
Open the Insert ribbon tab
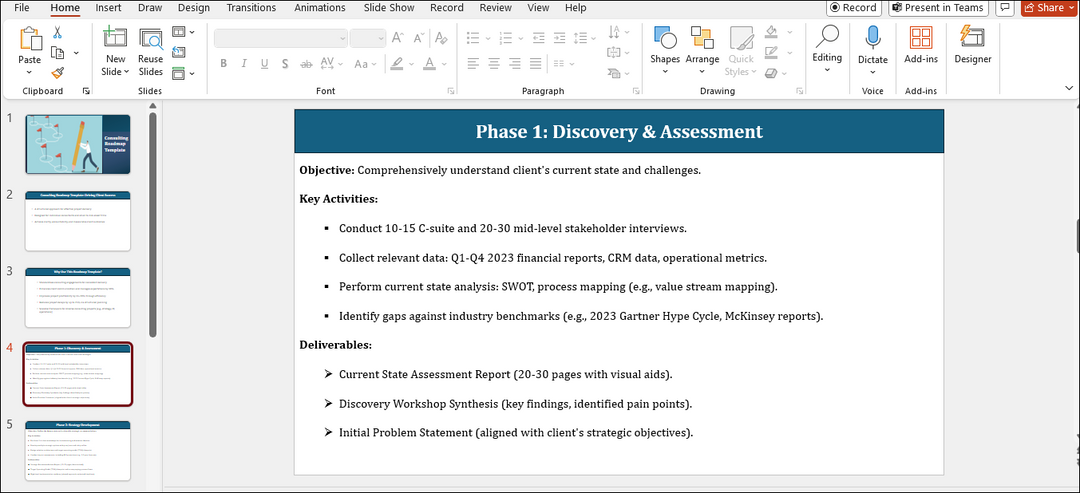(x=108, y=8)
